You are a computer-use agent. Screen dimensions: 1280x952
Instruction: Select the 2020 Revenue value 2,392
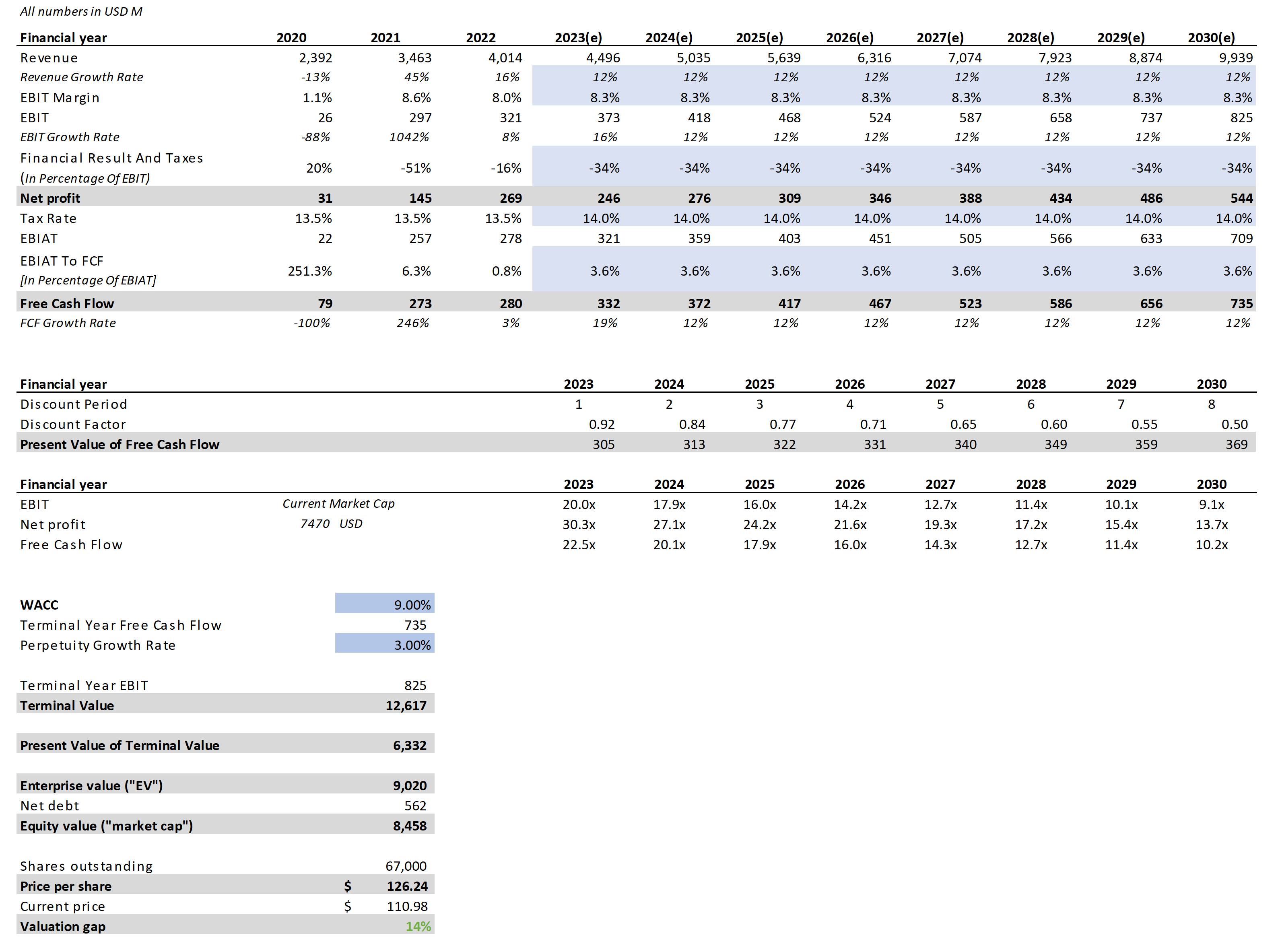click(x=315, y=58)
